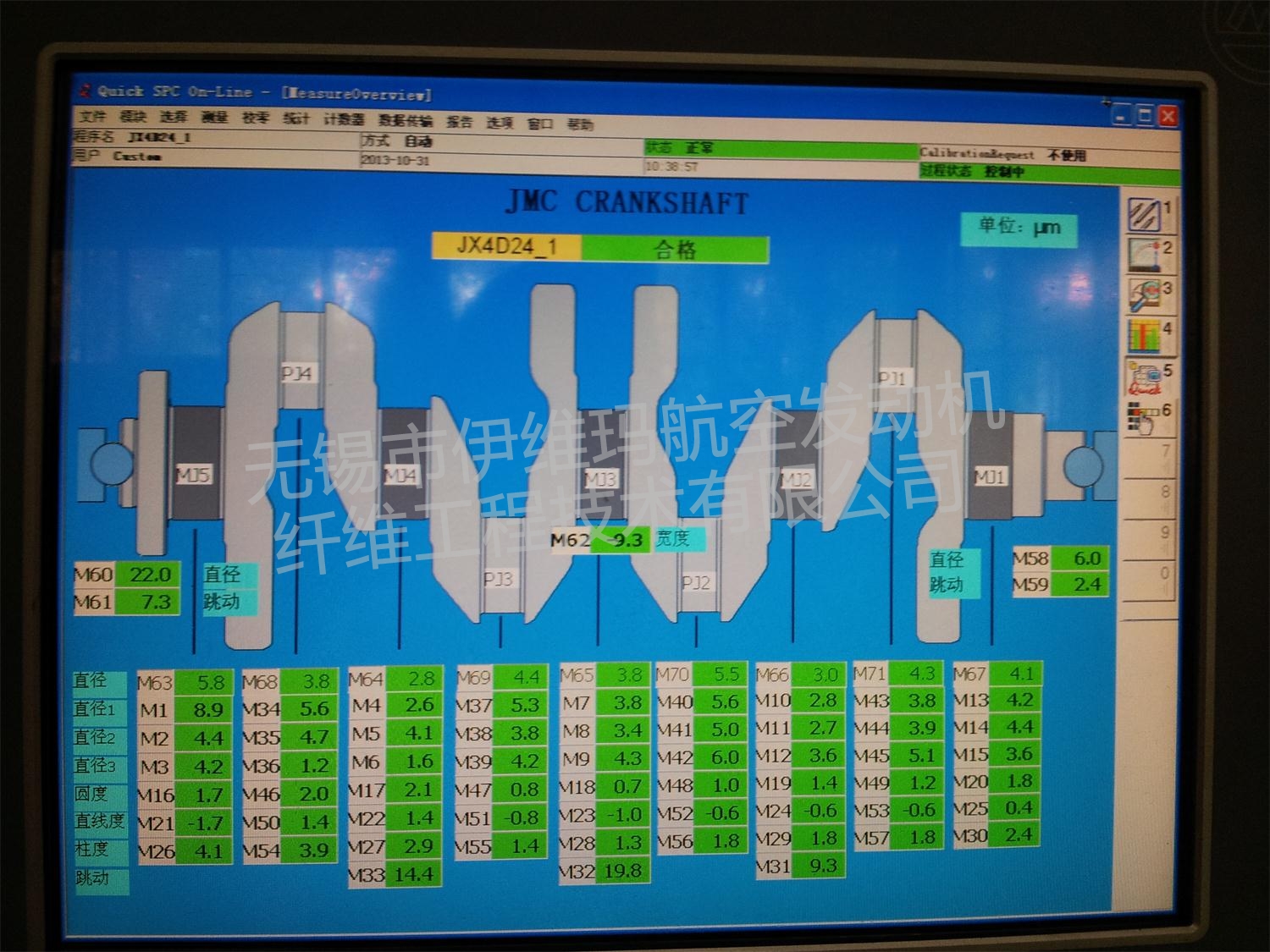Click the JX4D24_1 yellow part label
This screenshot has height=952, width=1270.
[506, 246]
